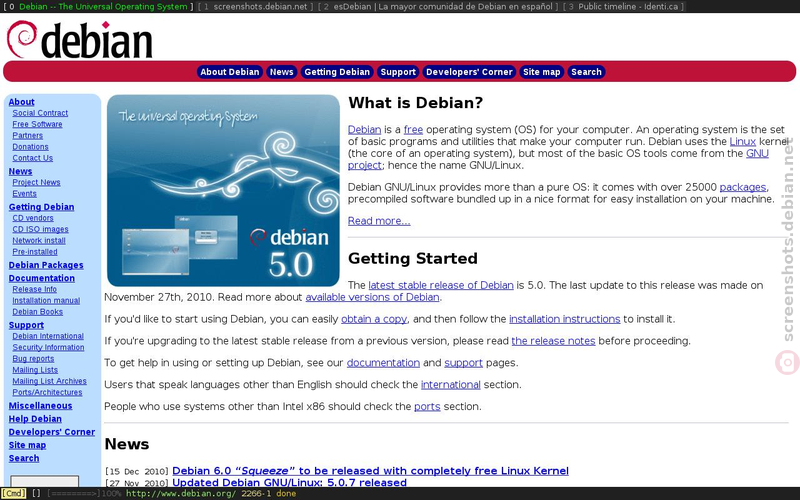Open the available versions of Debian link
The image size is (800, 500).
[372, 297]
